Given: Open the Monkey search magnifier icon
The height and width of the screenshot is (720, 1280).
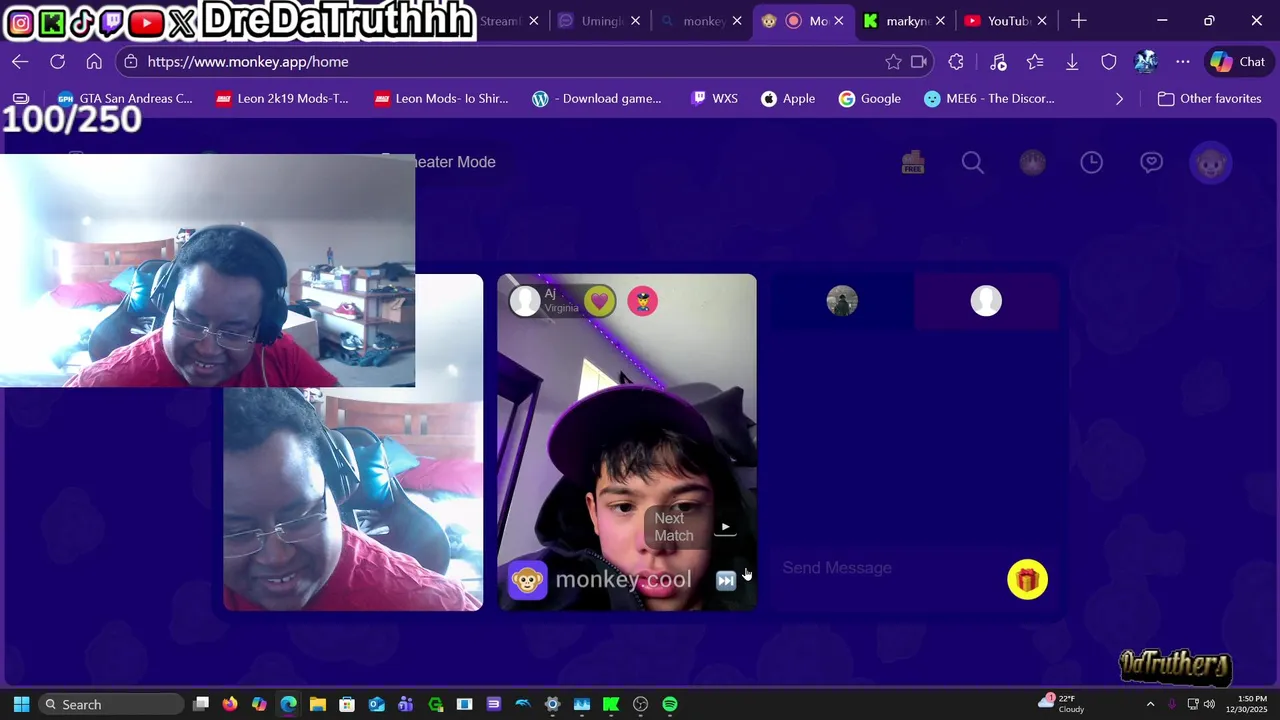Looking at the screenshot, I should [972, 162].
